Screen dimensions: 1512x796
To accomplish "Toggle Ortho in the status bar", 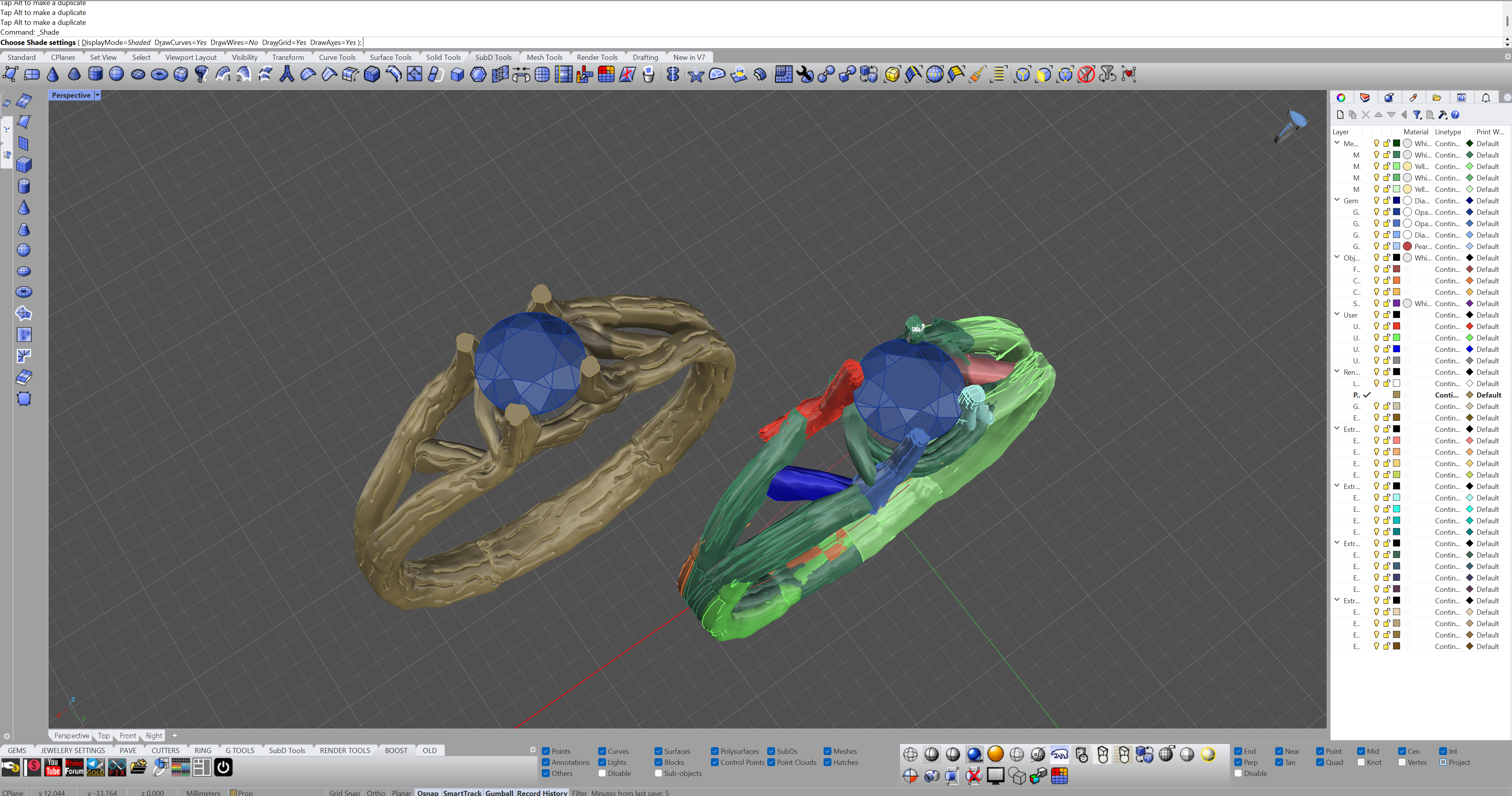I will pos(376,792).
